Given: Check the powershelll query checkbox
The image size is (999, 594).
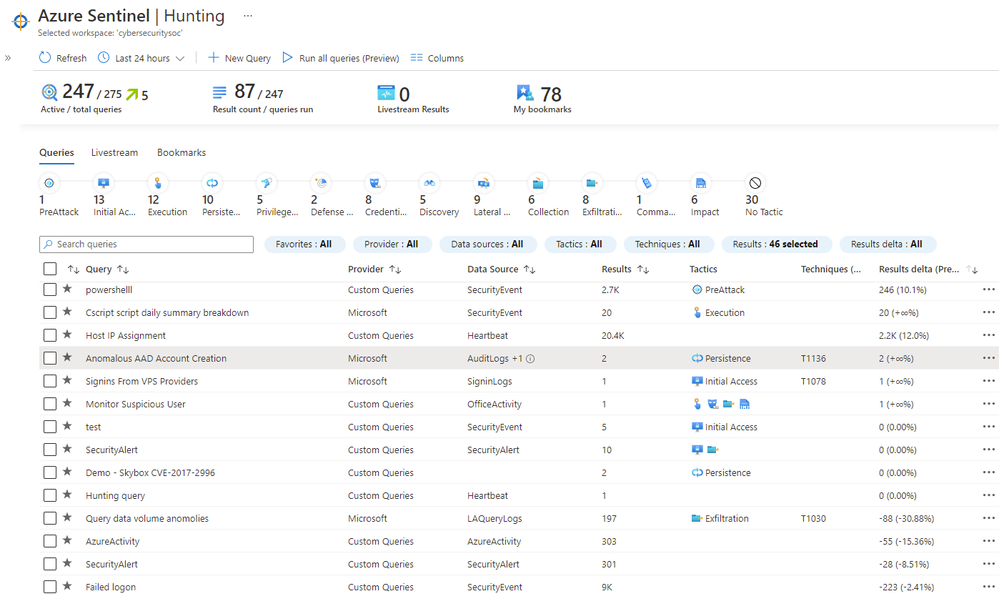Looking at the screenshot, I should point(50,289).
